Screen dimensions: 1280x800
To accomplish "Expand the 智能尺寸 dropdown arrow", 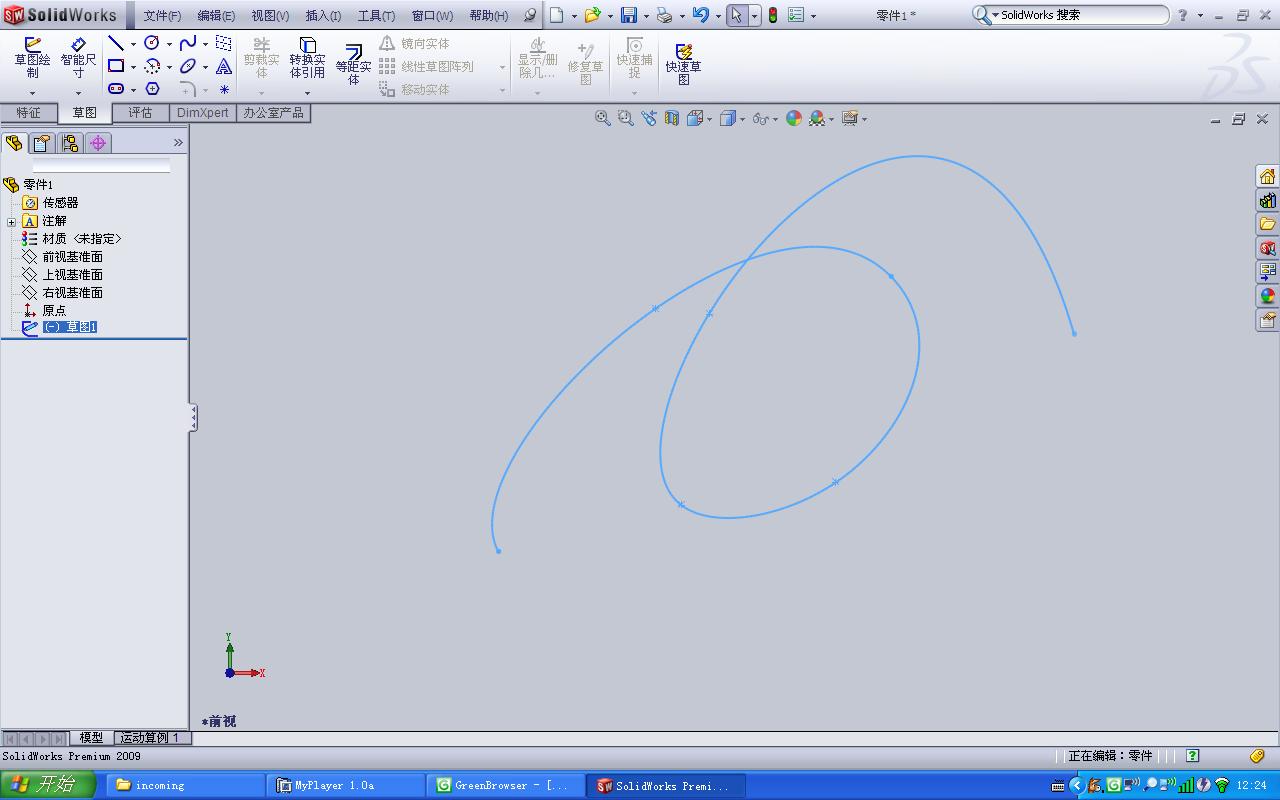I will (x=78, y=93).
